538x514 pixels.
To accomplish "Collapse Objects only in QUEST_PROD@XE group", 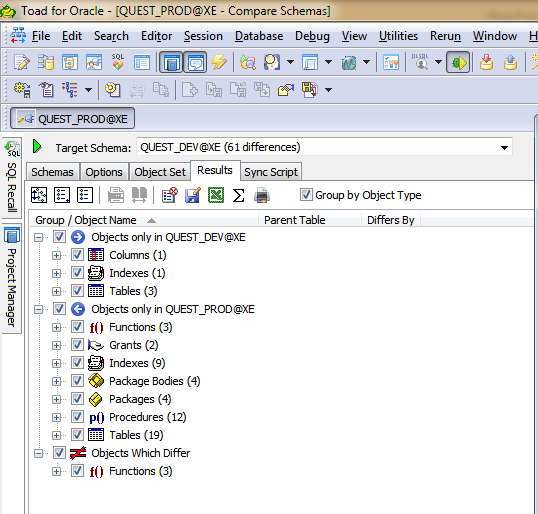I will coord(39,309).
